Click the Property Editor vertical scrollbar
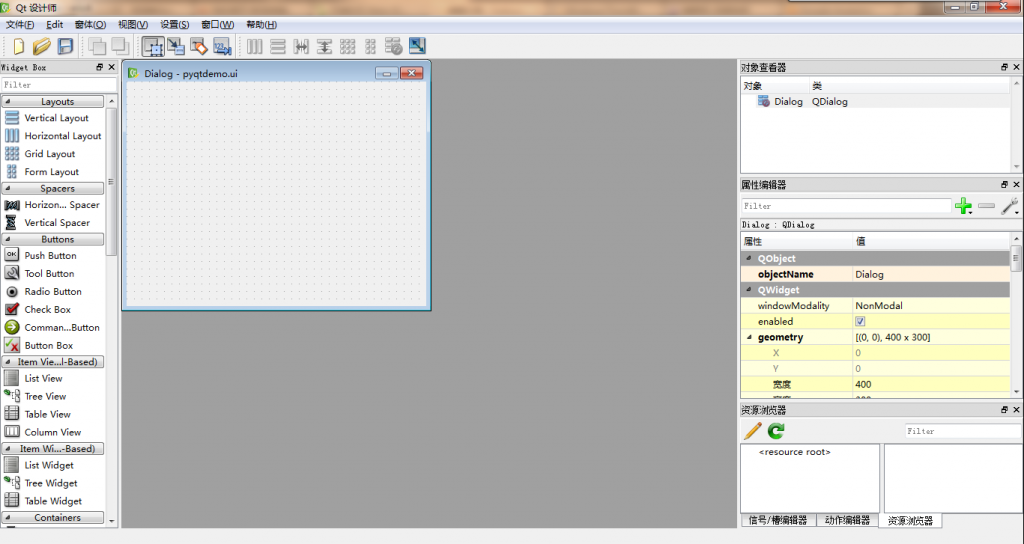Viewport: 1024px width, 544px height. [1018, 320]
